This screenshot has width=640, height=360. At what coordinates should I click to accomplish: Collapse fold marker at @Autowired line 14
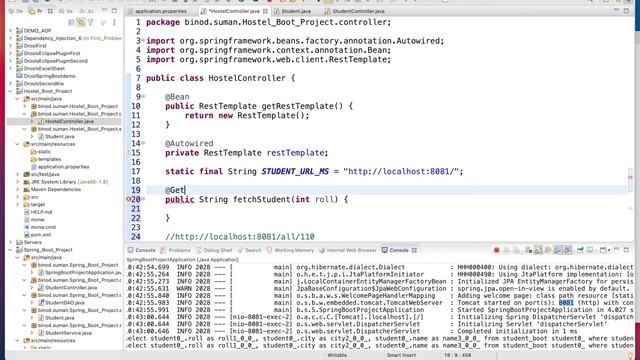143,143
